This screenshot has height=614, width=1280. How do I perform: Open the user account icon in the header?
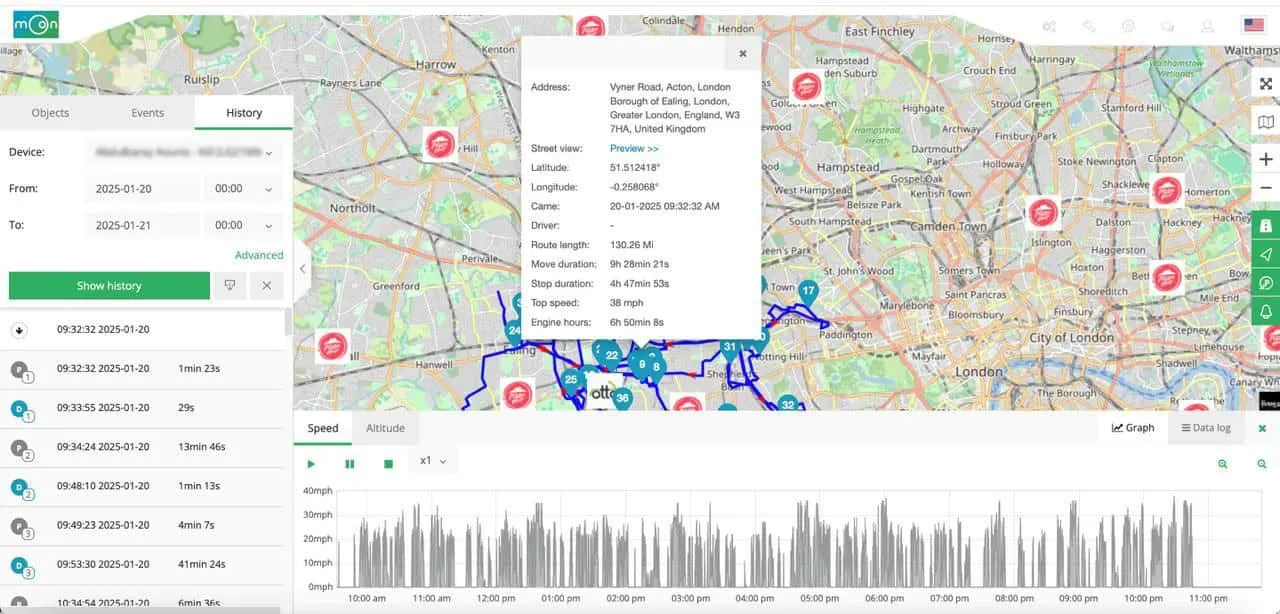point(1207,26)
